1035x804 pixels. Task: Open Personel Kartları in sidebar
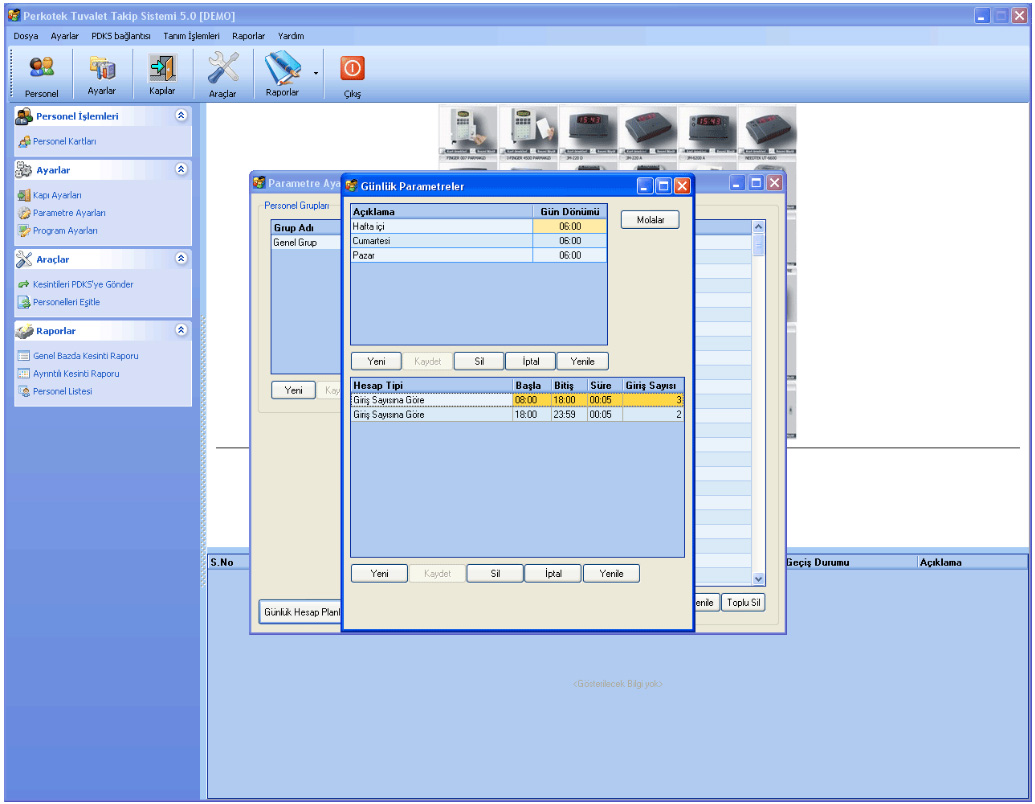pyautogui.click(x=64, y=142)
